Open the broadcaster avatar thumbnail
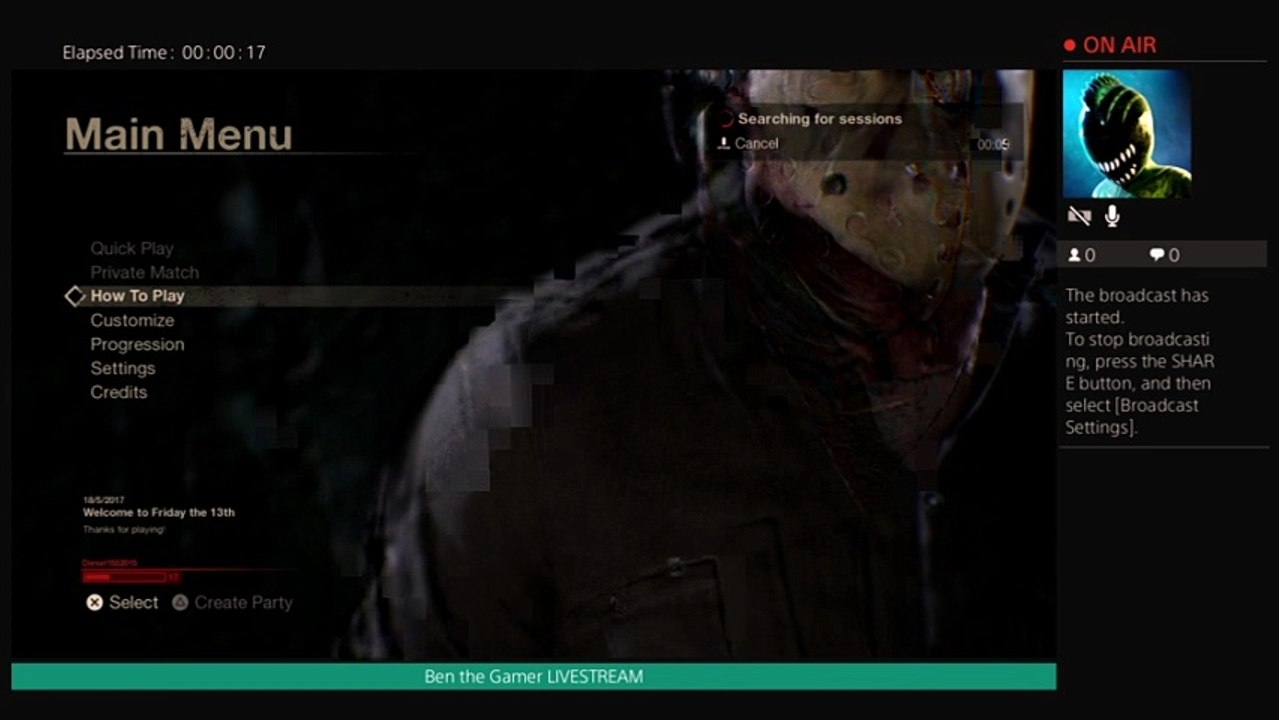The height and width of the screenshot is (720, 1279). [x=1127, y=134]
